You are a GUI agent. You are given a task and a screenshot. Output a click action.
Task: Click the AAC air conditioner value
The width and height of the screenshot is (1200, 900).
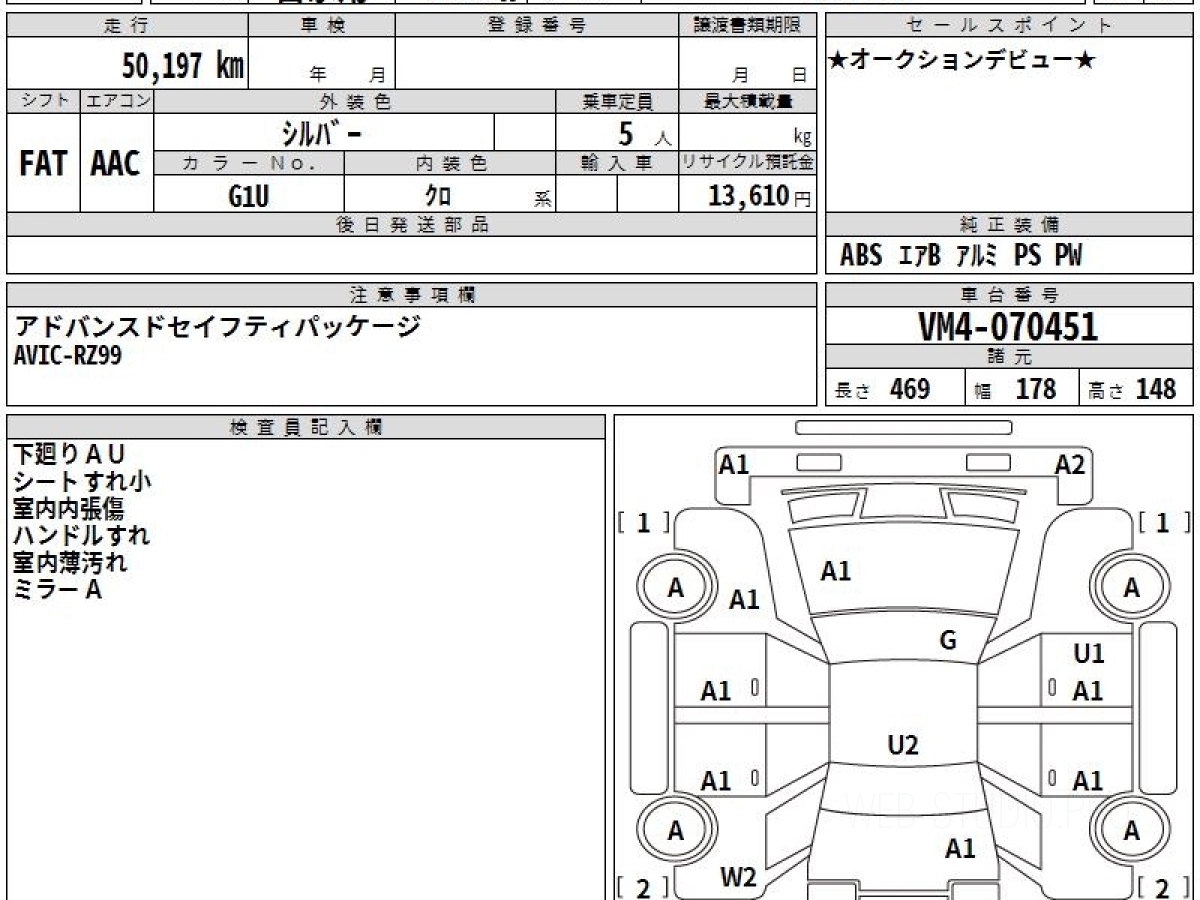pos(116,163)
